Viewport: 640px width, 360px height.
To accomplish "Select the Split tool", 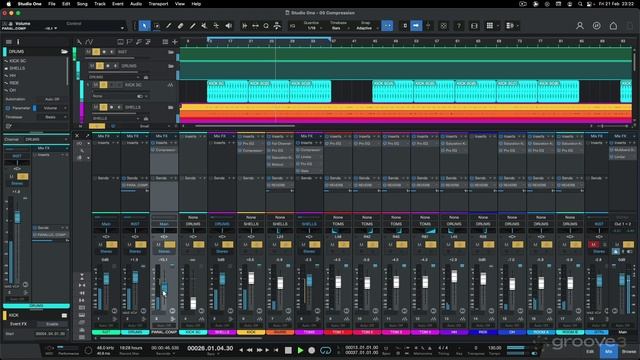I will (169, 26).
